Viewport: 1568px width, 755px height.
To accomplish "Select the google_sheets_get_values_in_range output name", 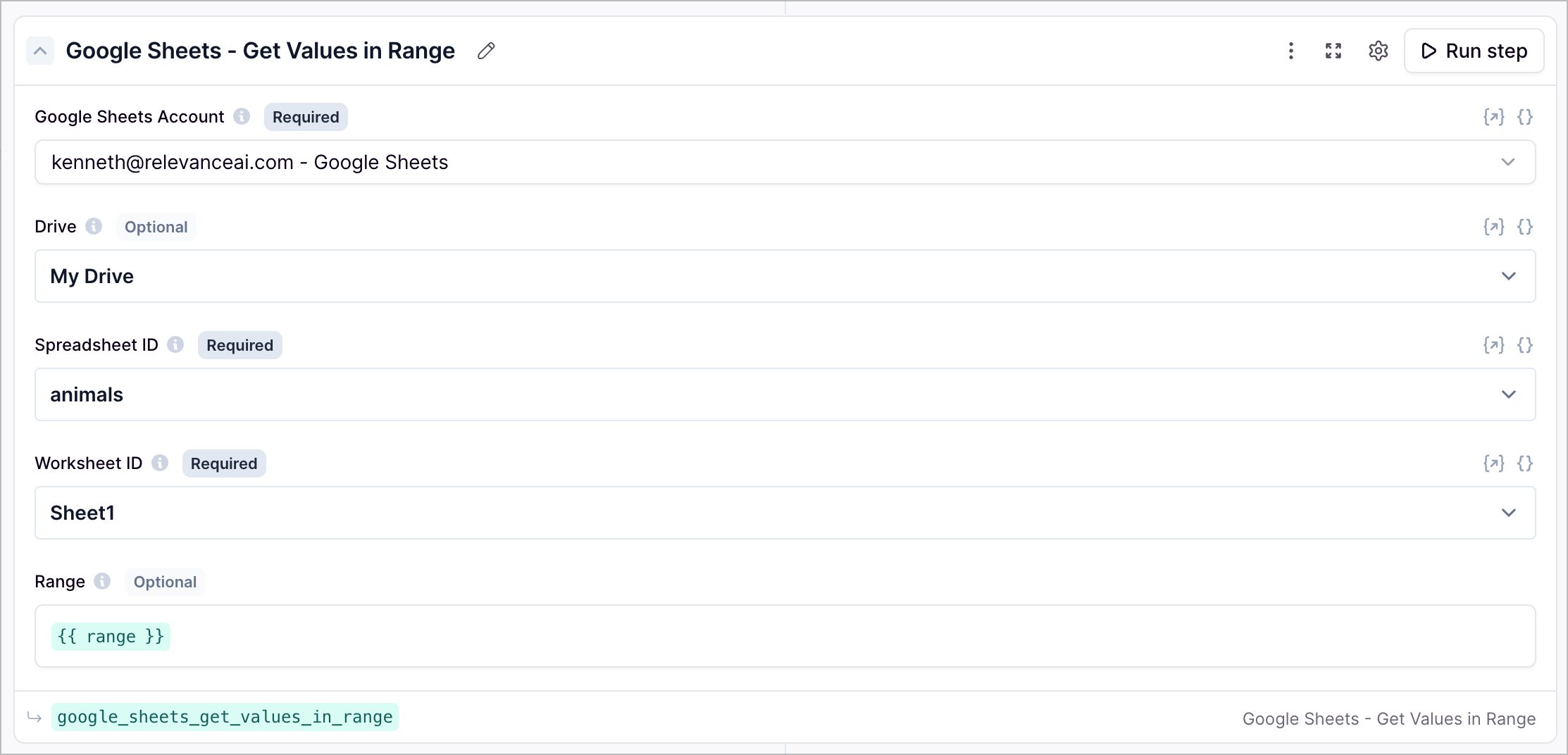I will click(x=225, y=717).
